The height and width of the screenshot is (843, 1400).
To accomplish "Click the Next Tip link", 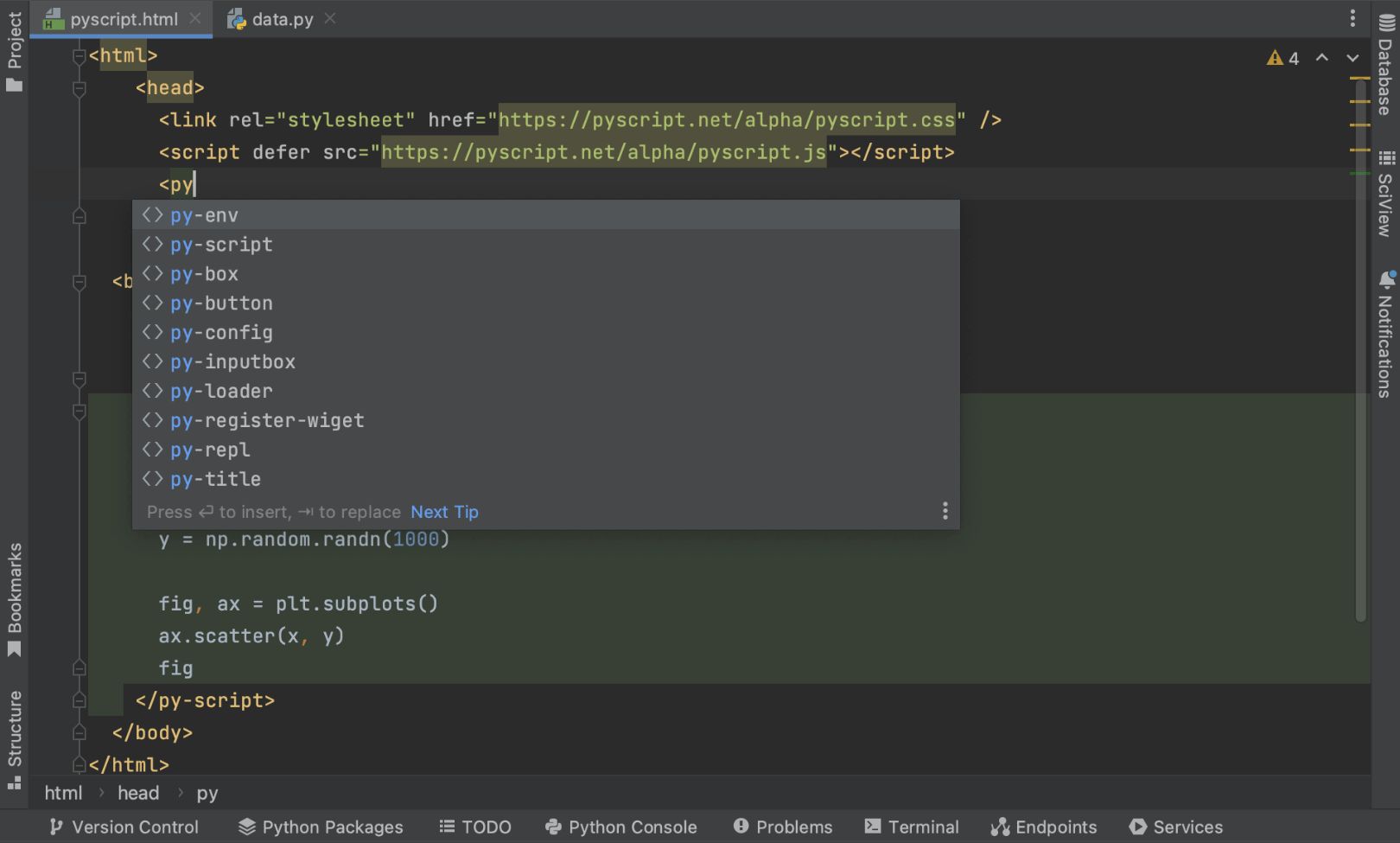I will (x=444, y=512).
